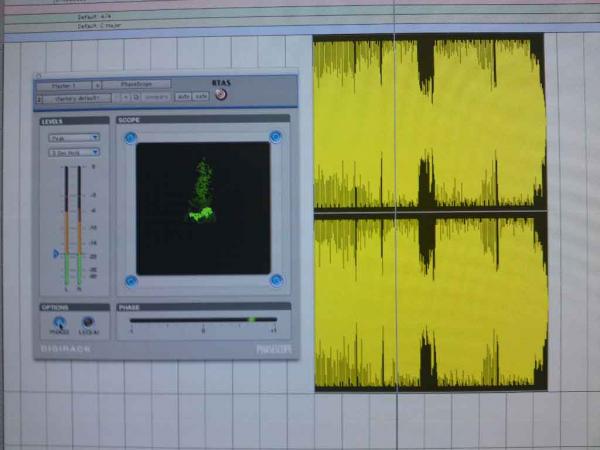The width and height of the screenshot is (600, 450).
Task: Click the bottom-right blue scope corner button
Action: click(x=276, y=280)
